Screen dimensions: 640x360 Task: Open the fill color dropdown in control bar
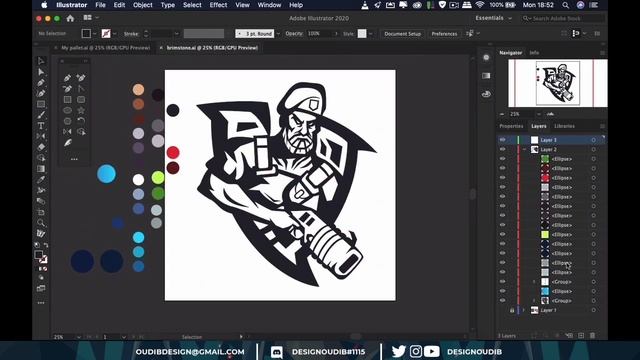pyautogui.click(x=95, y=33)
